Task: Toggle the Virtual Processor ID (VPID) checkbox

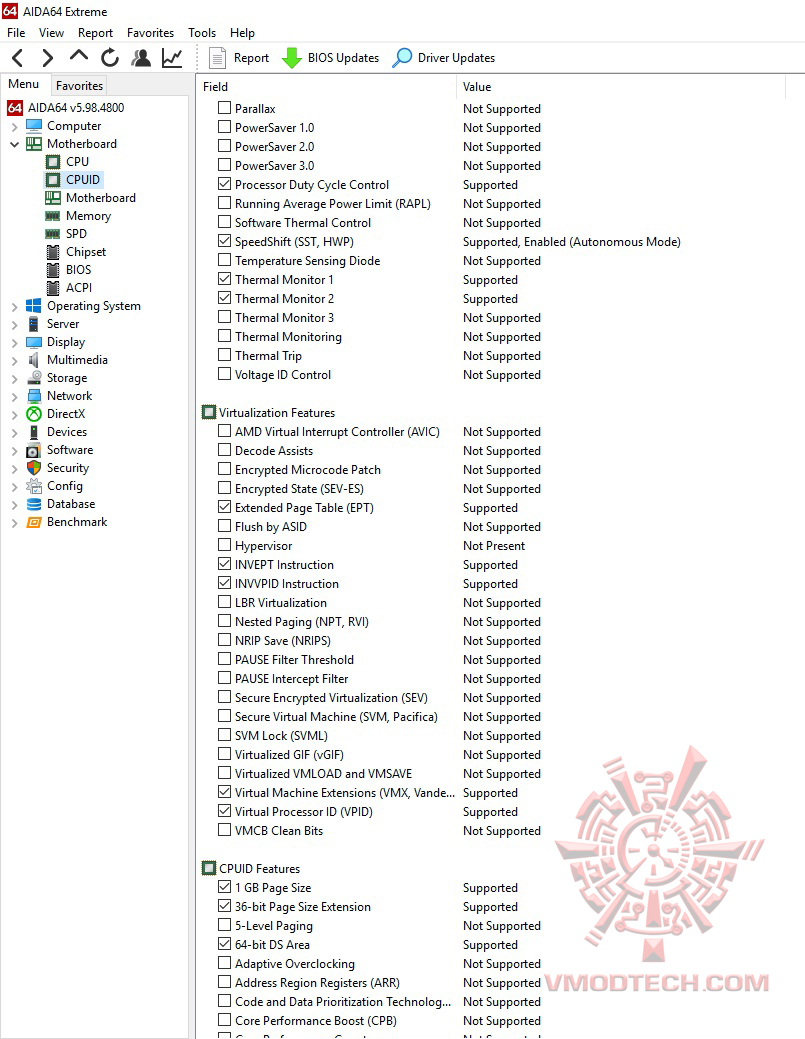Action: pos(225,811)
